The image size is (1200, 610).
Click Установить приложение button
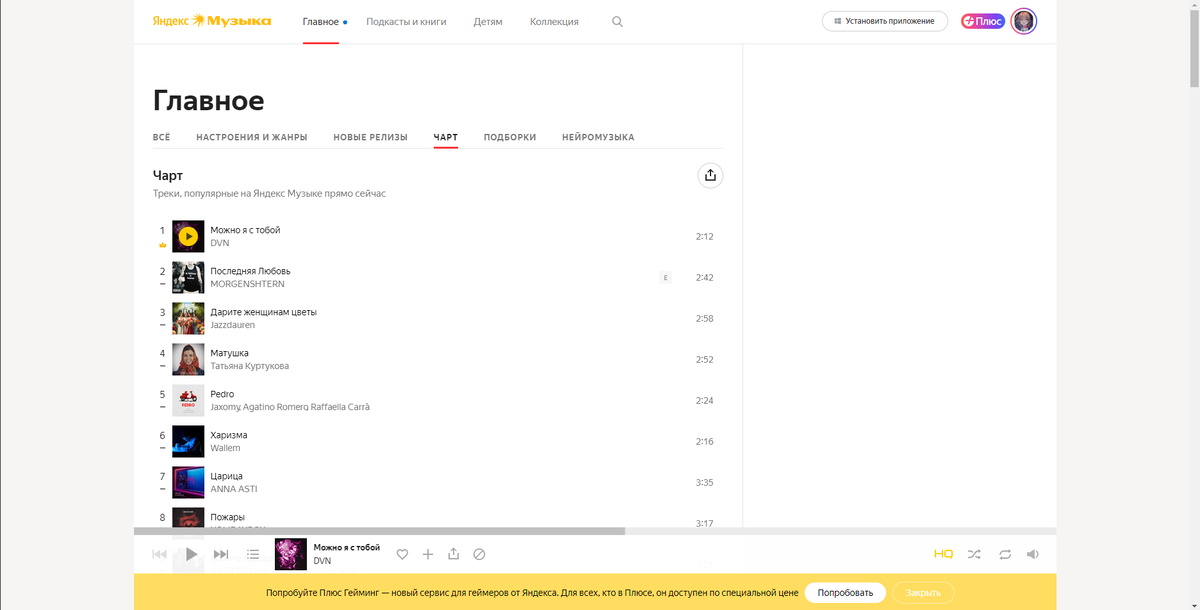pyautogui.click(x=885, y=21)
